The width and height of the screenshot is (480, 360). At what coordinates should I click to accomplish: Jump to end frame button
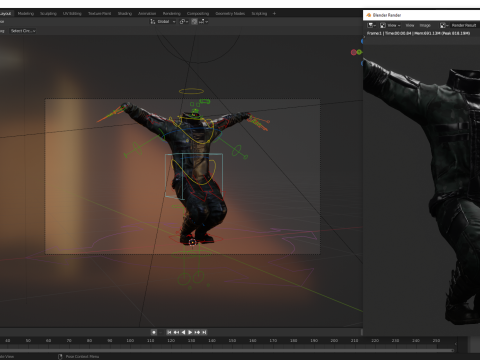(x=204, y=332)
